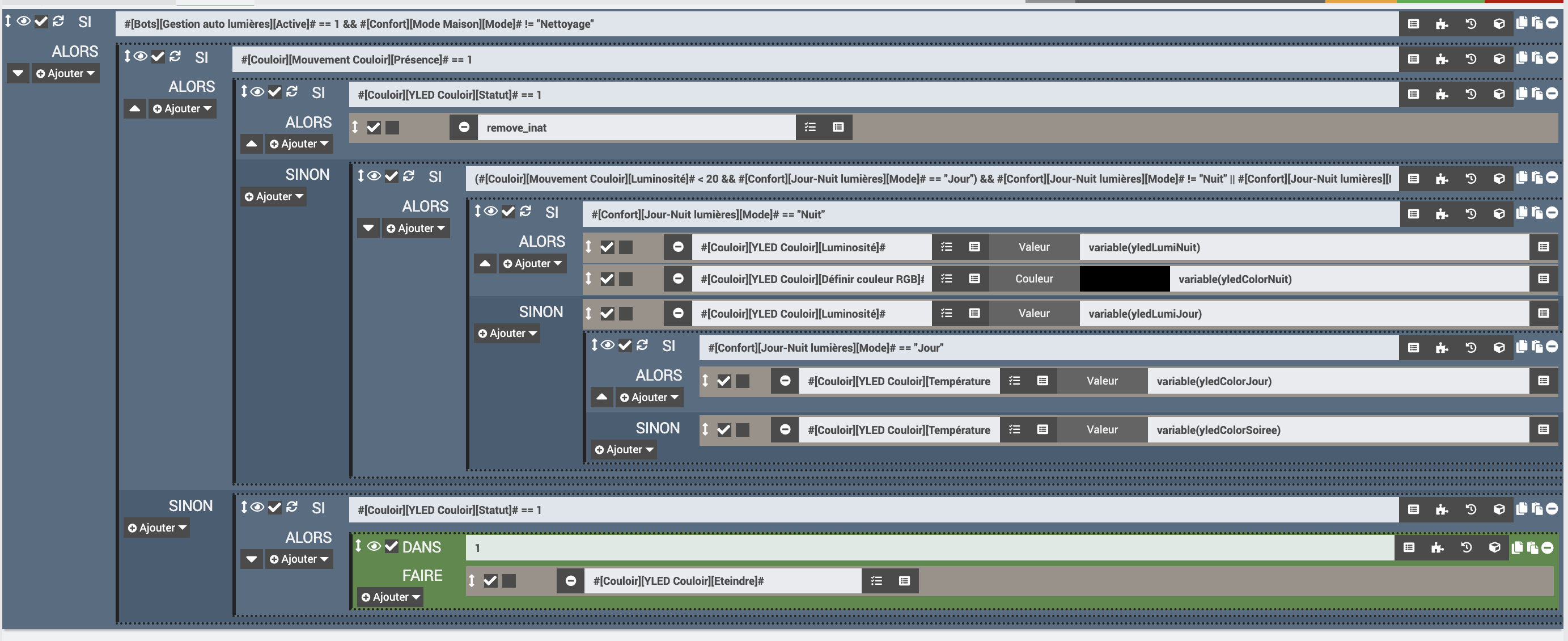Image resolution: width=1568 pixels, height=641 pixels.
Task: Click the copy-block icon on the top Bots condition row
Action: point(1521,23)
